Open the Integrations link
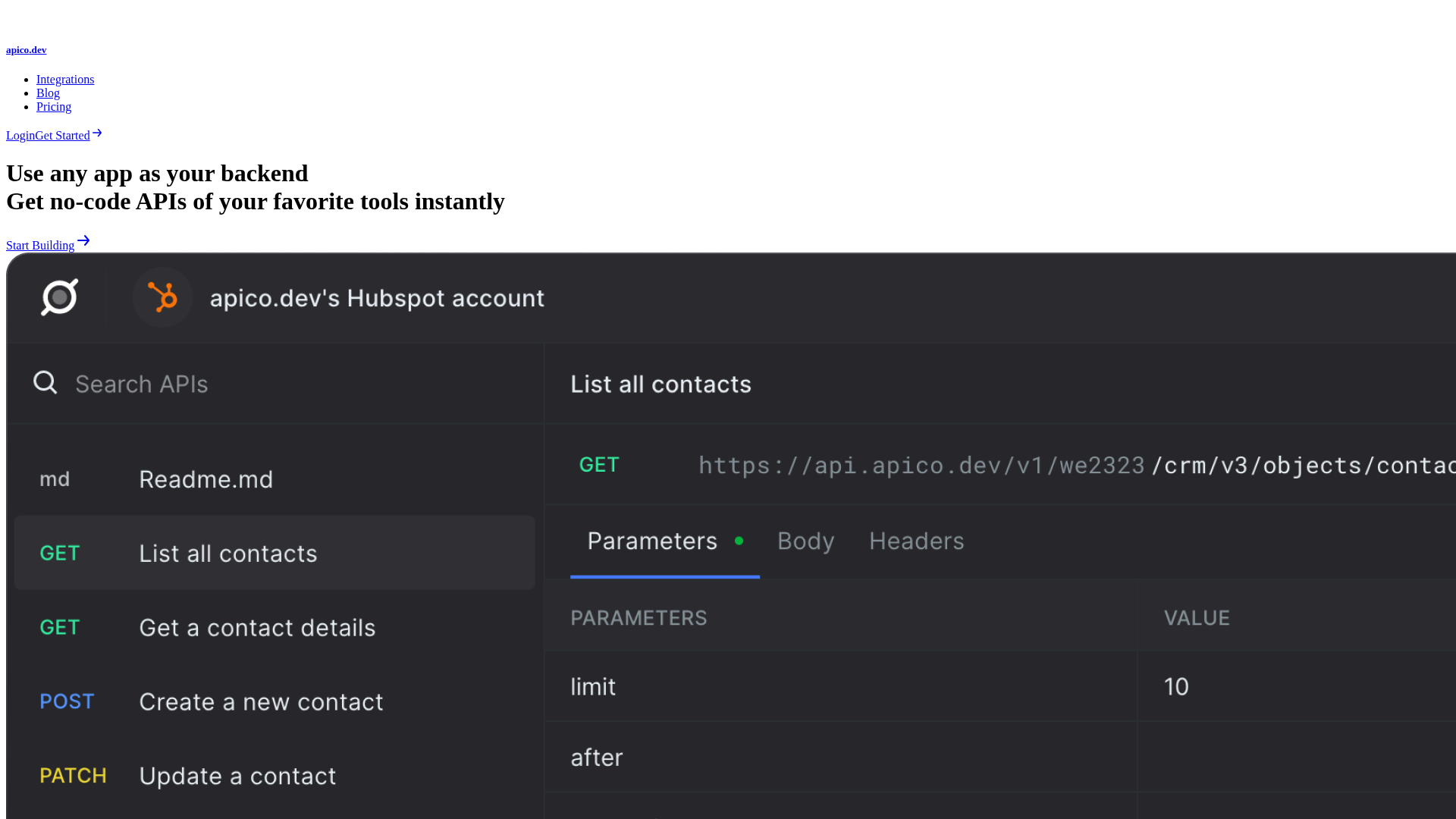Viewport: 1456px width, 819px height. point(65,80)
